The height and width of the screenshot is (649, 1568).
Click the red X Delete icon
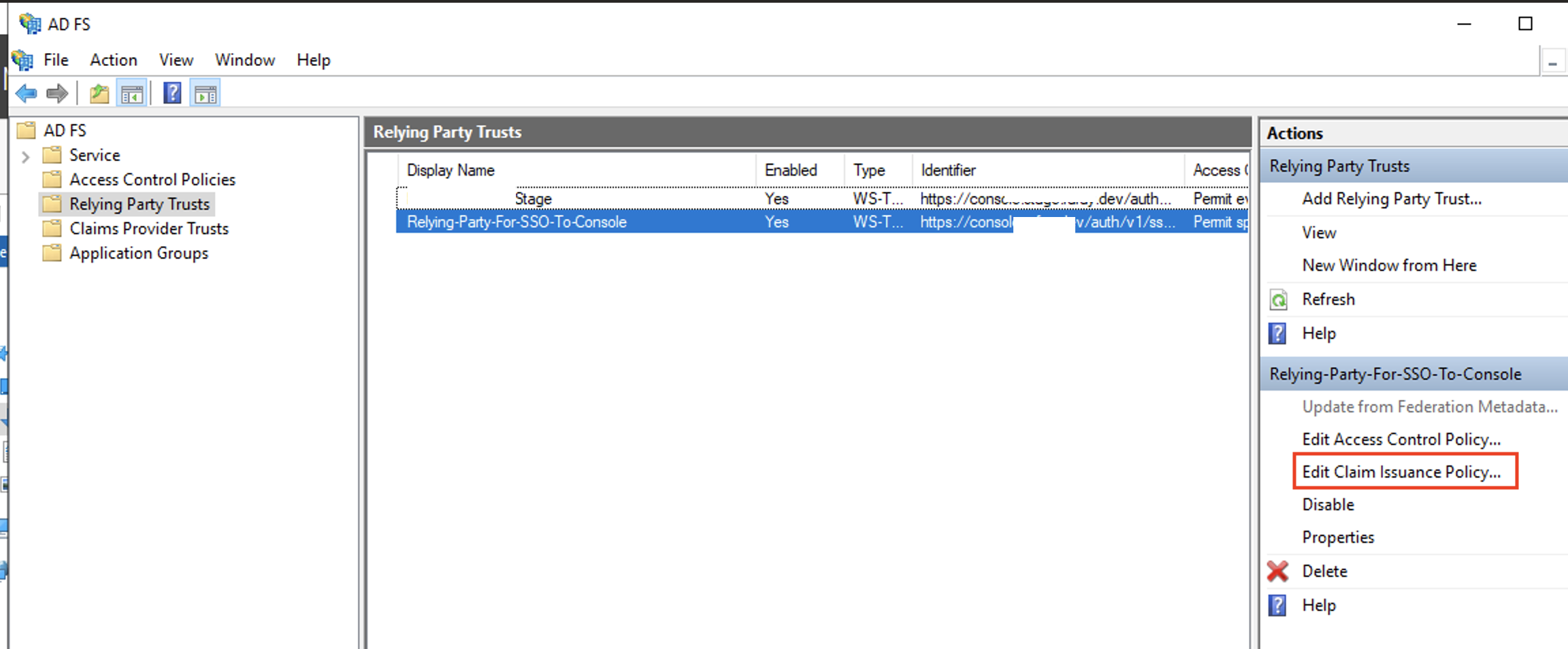coord(1278,571)
